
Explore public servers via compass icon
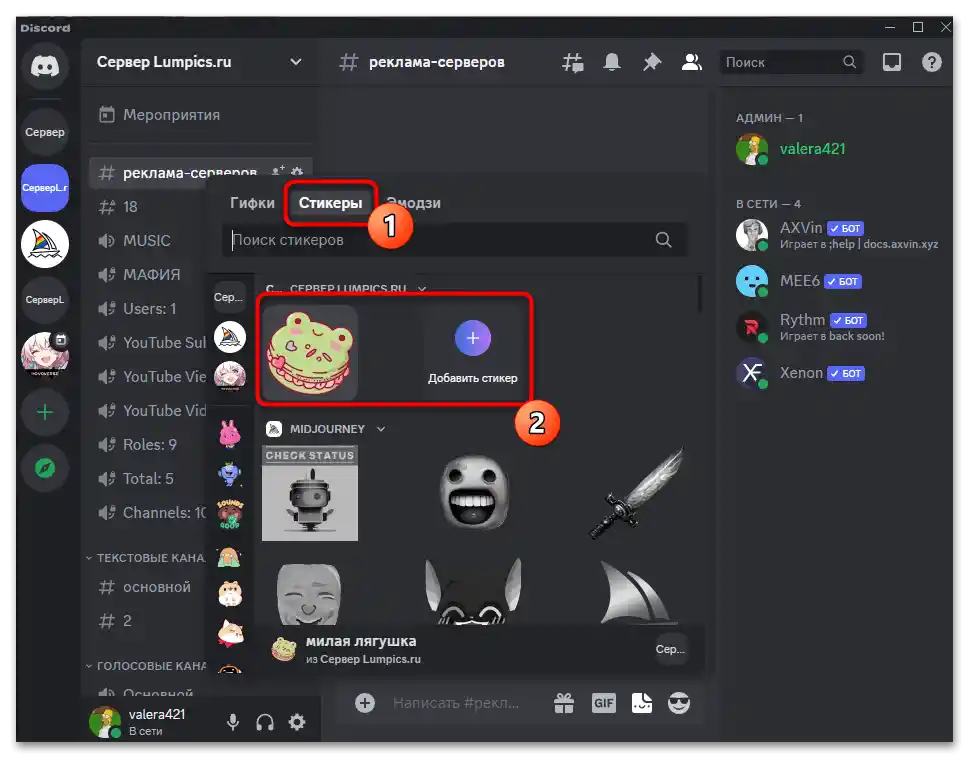44,468
